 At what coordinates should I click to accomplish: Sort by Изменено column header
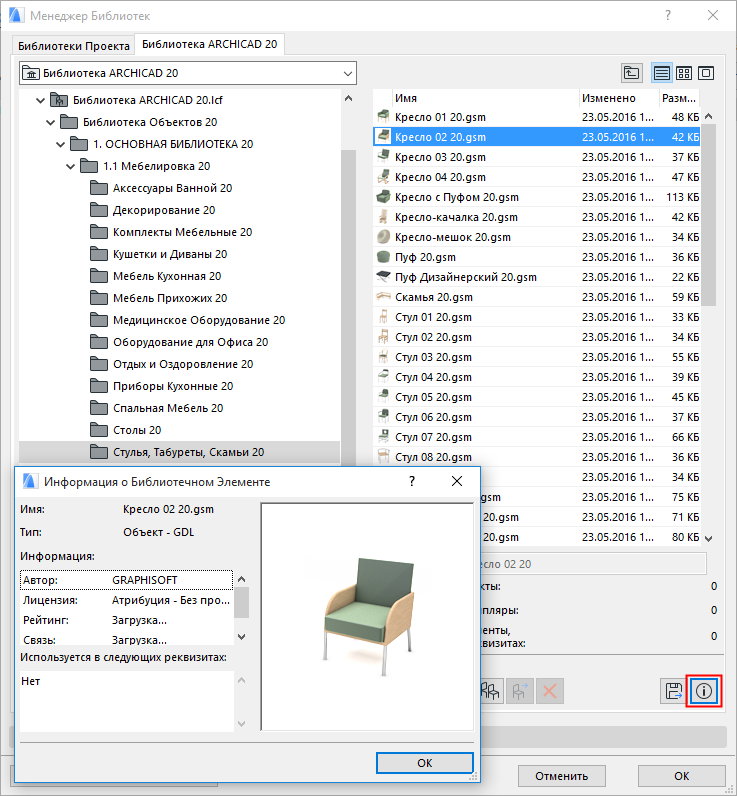619,98
